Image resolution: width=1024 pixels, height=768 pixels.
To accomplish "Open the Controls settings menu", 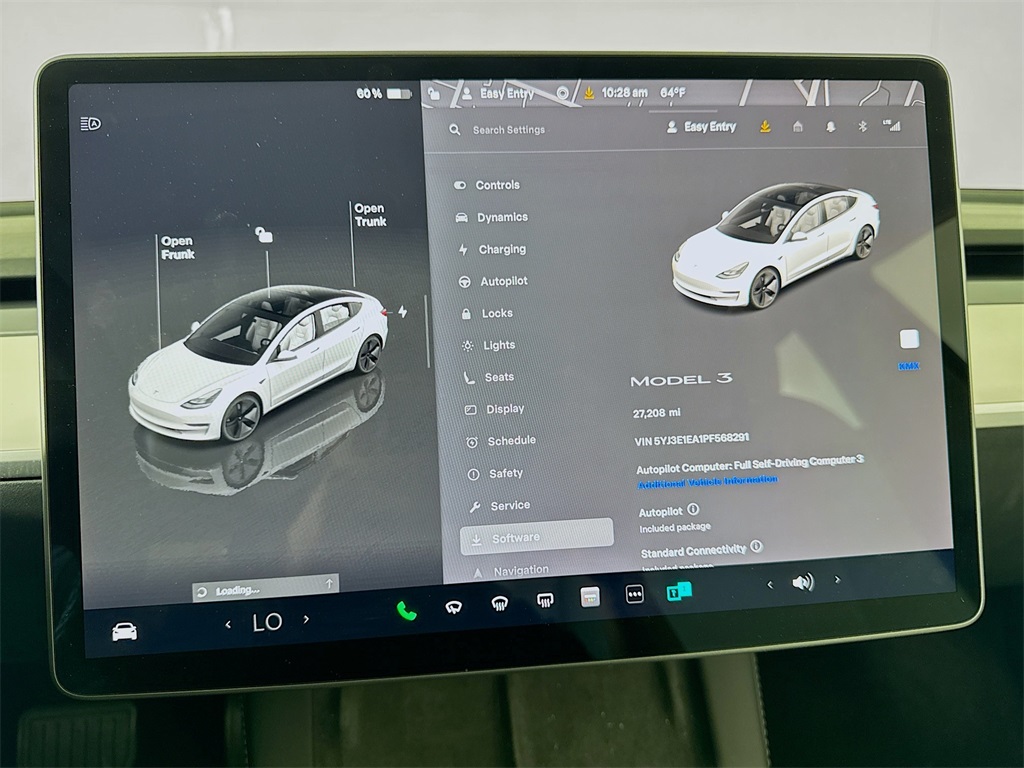I will [487, 185].
